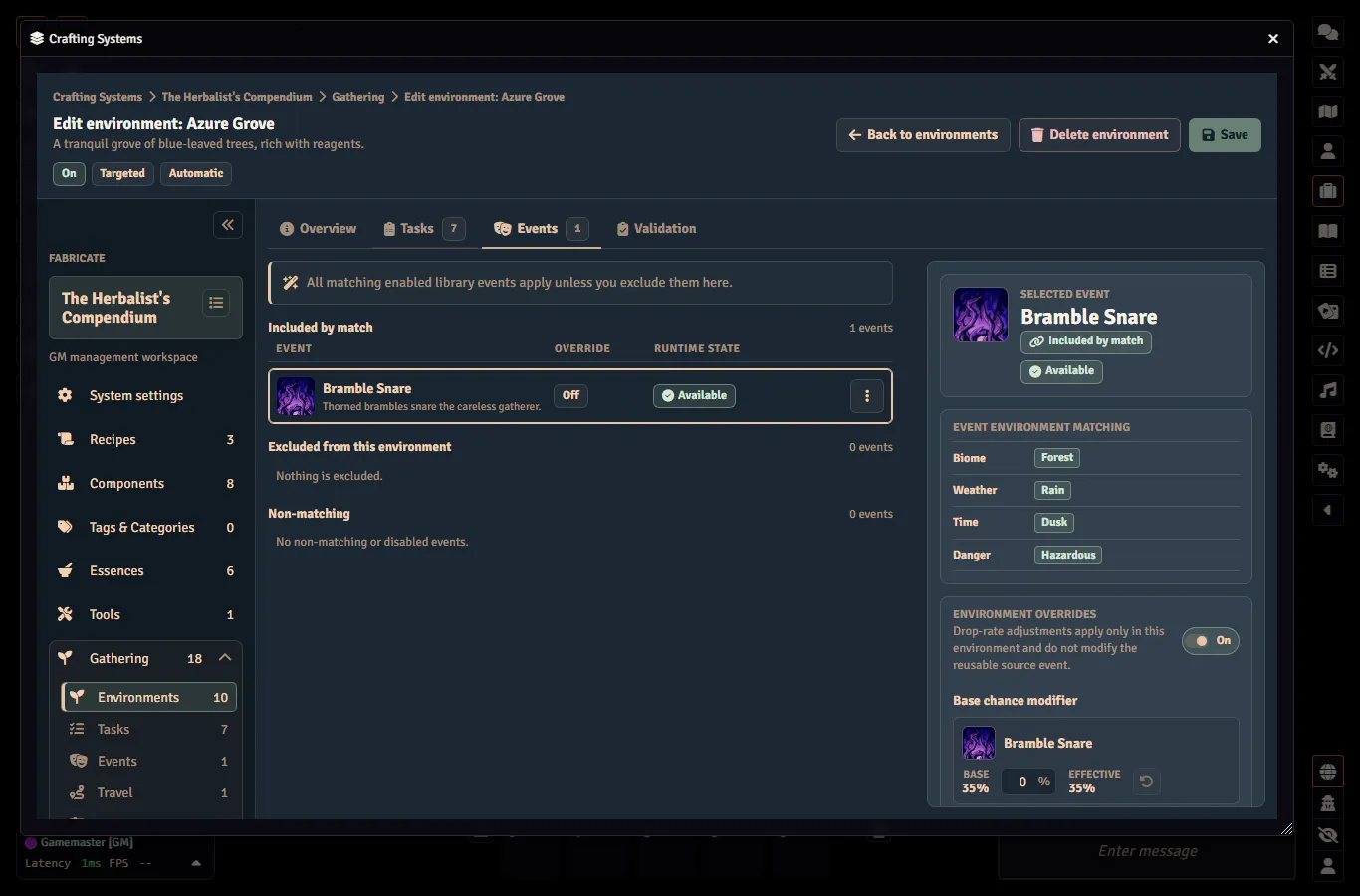Open the Combat Encounters crossed-swords tab
Image resolution: width=1360 pixels, height=896 pixels.
(1328, 72)
